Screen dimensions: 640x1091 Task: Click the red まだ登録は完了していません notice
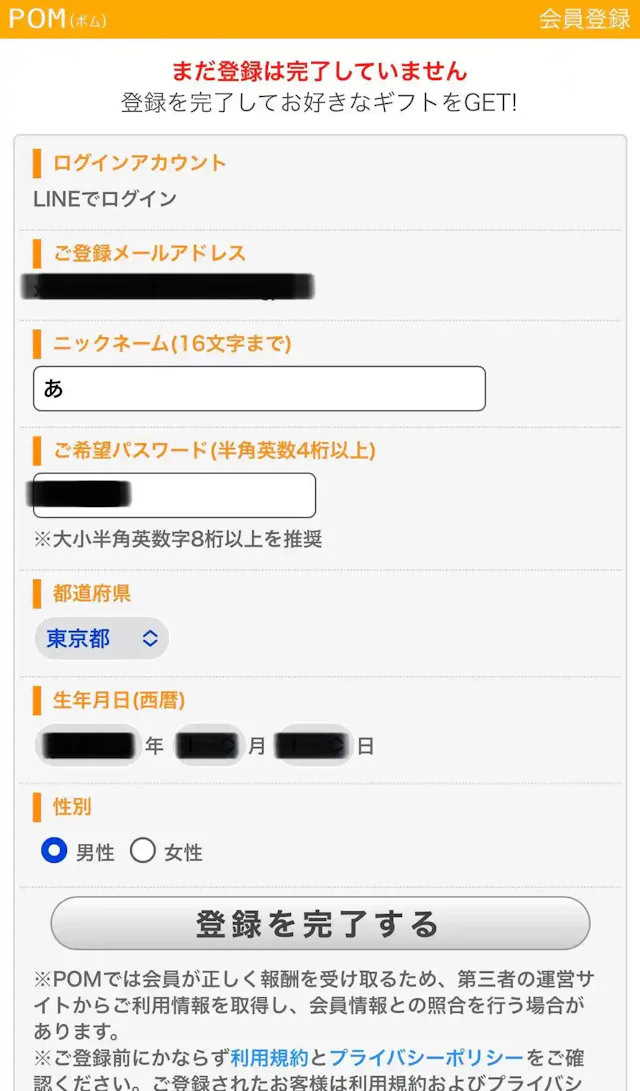(x=319, y=71)
